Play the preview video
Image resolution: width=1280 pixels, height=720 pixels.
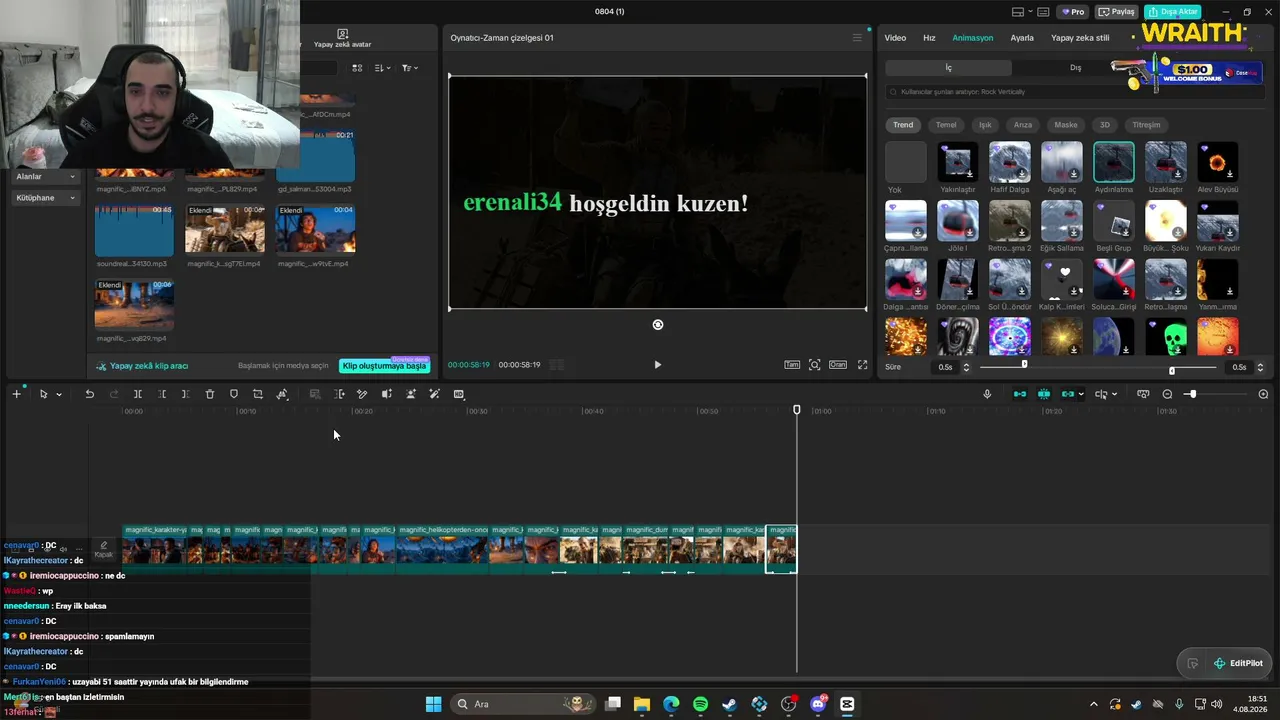[657, 365]
